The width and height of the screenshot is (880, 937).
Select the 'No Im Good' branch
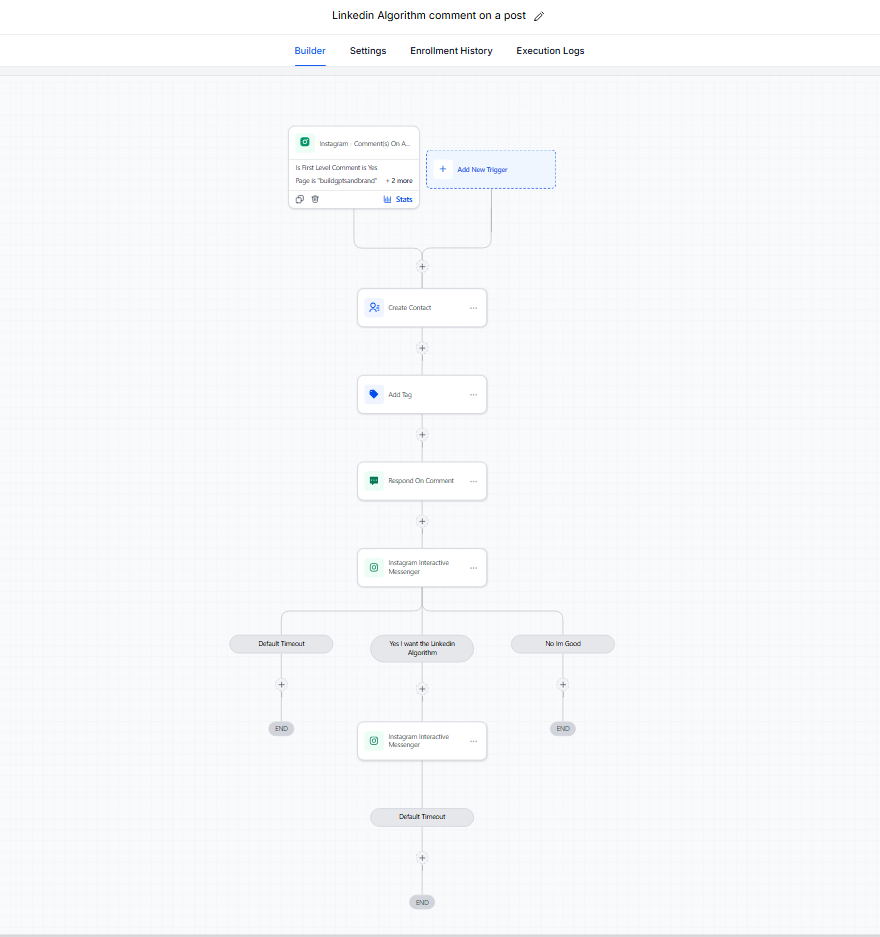tap(563, 644)
